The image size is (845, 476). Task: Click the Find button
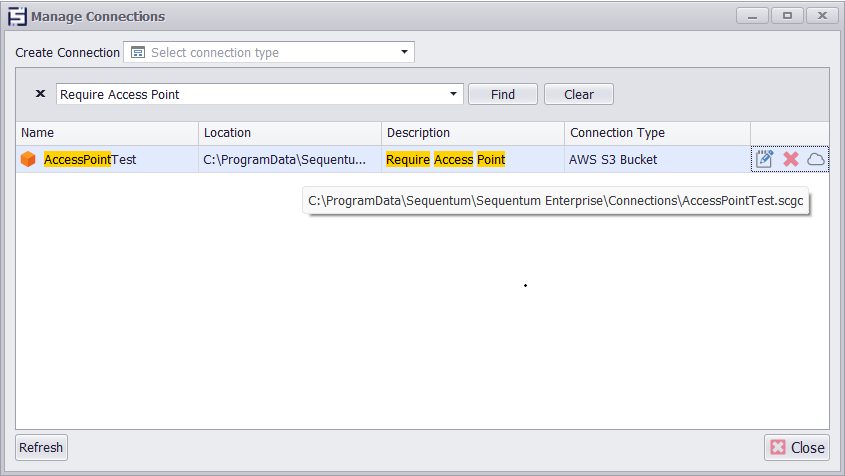pyautogui.click(x=503, y=94)
